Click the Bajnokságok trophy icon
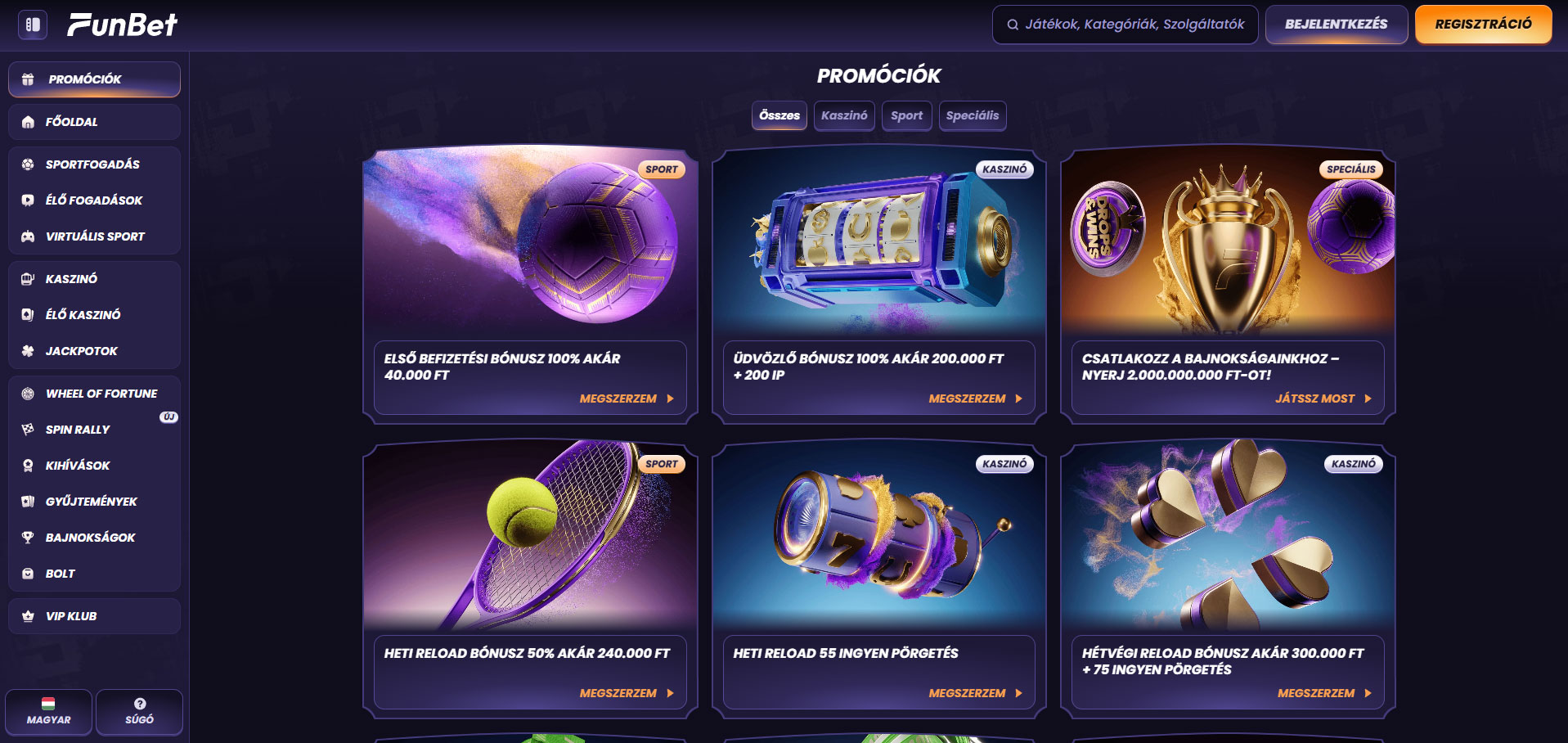Image resolution: width=1568 pixels, height=743 pixels. point(28,538)
